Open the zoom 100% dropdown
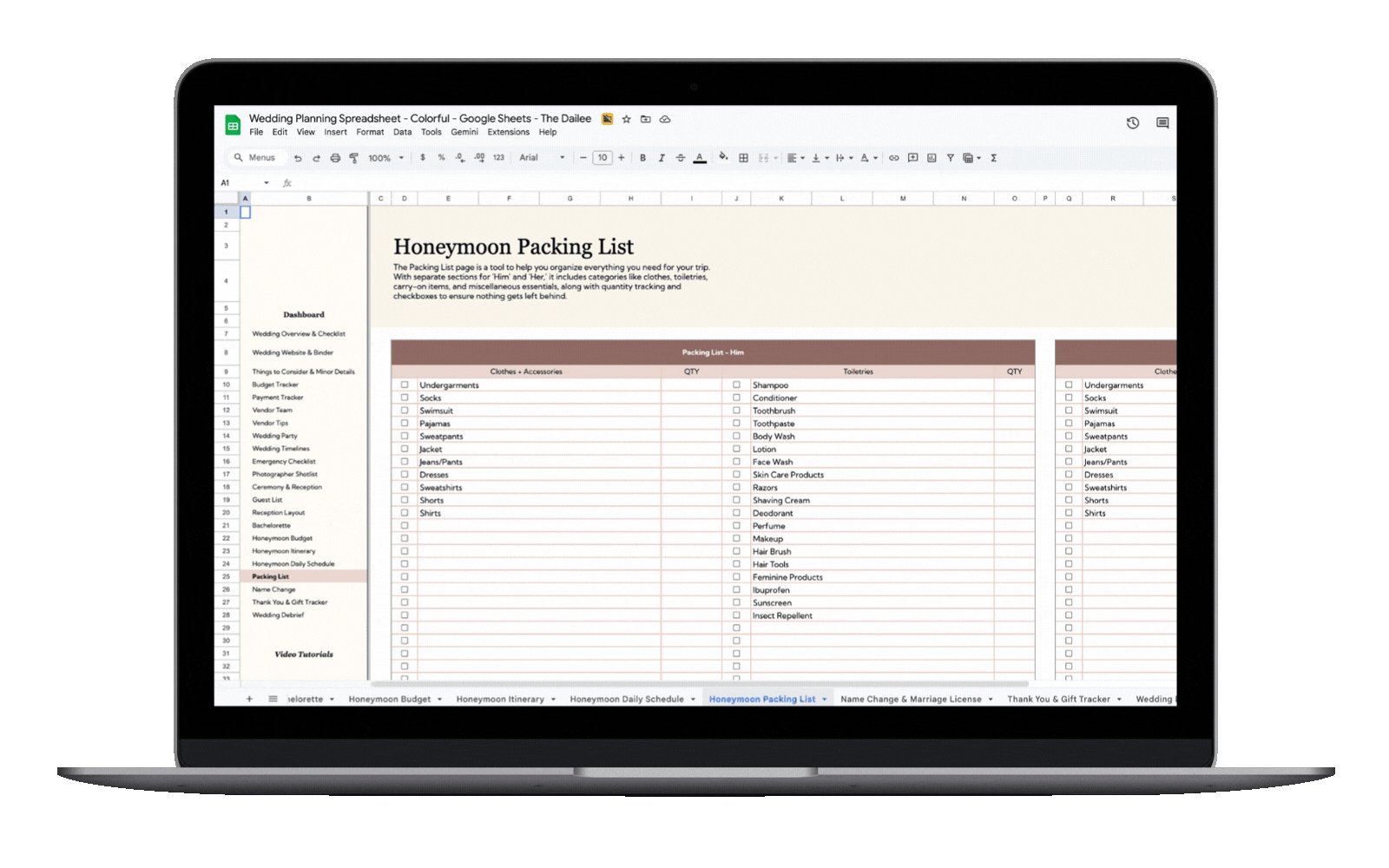Screen dimensions: 1389x868 pos(385,158)
